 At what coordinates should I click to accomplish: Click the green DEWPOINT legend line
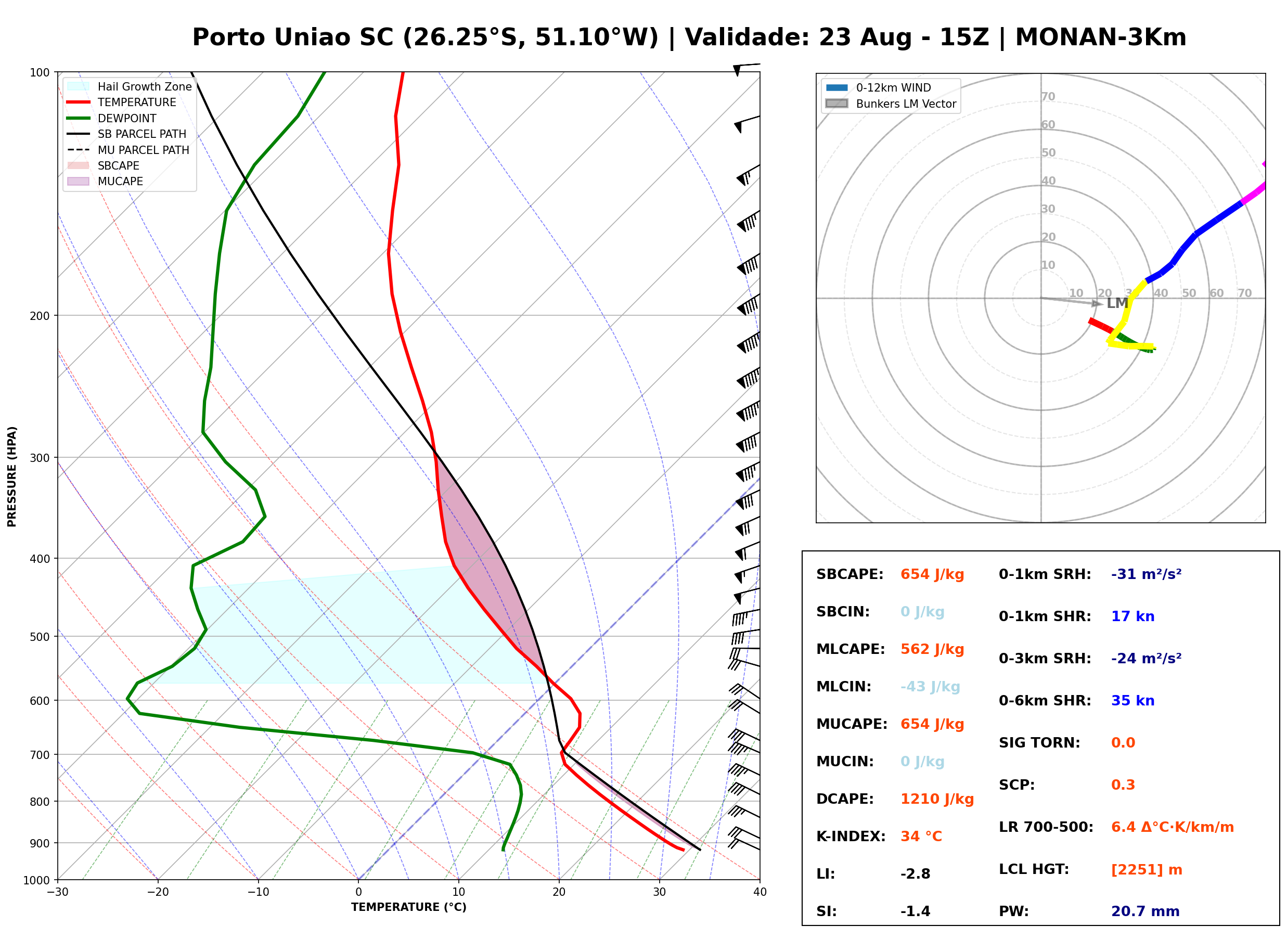[x=79, y=118]
